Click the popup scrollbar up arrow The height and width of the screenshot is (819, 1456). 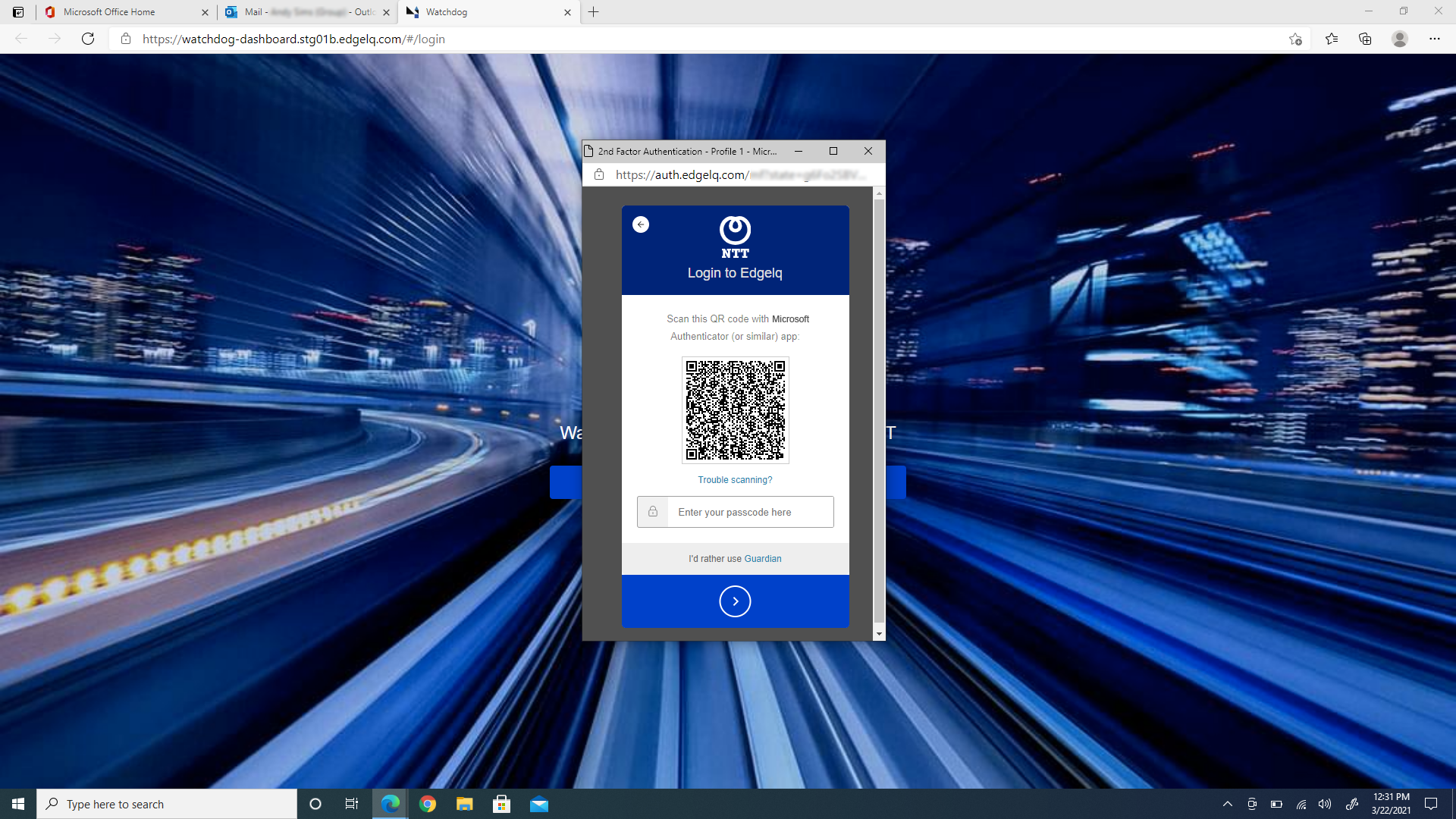click(x=879, y=194)
